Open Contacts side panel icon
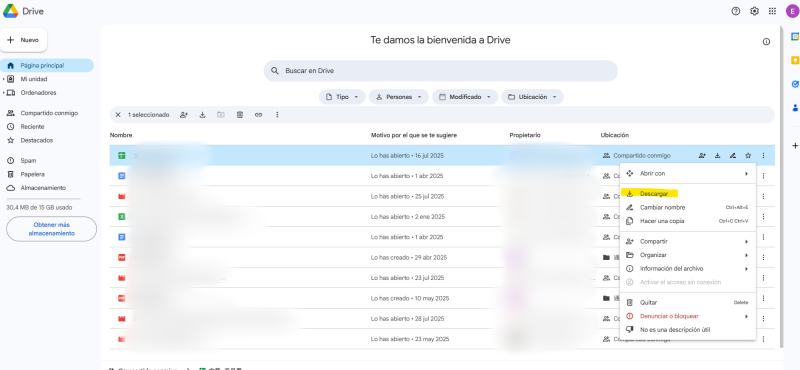 [794, 108]
